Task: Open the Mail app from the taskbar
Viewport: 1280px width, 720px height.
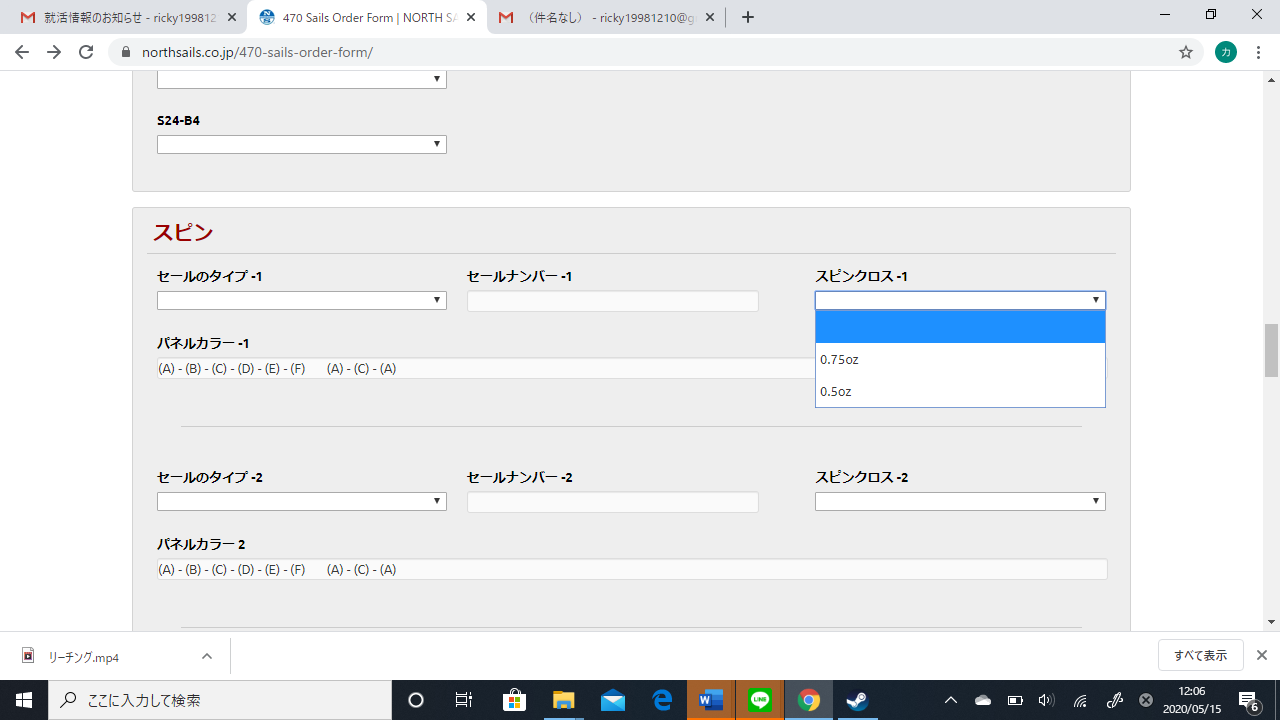Action: point(613,700)
